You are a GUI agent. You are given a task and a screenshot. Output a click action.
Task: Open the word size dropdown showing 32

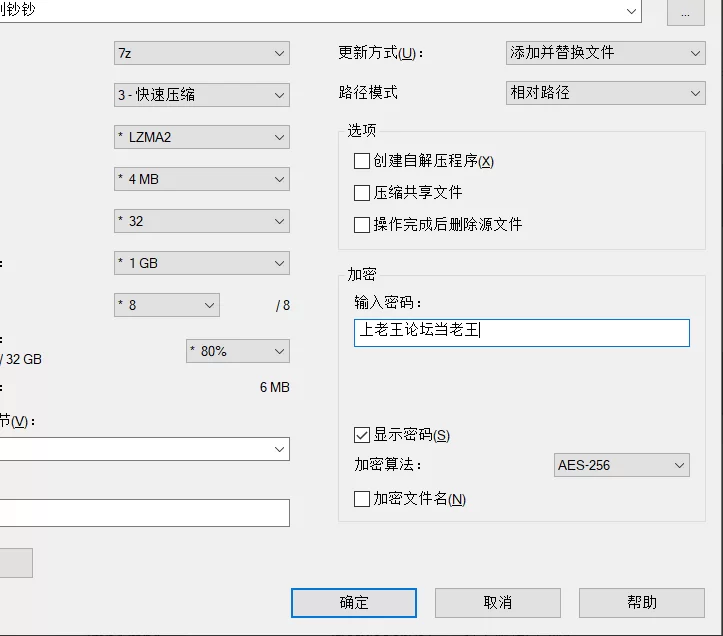point(201,221)
